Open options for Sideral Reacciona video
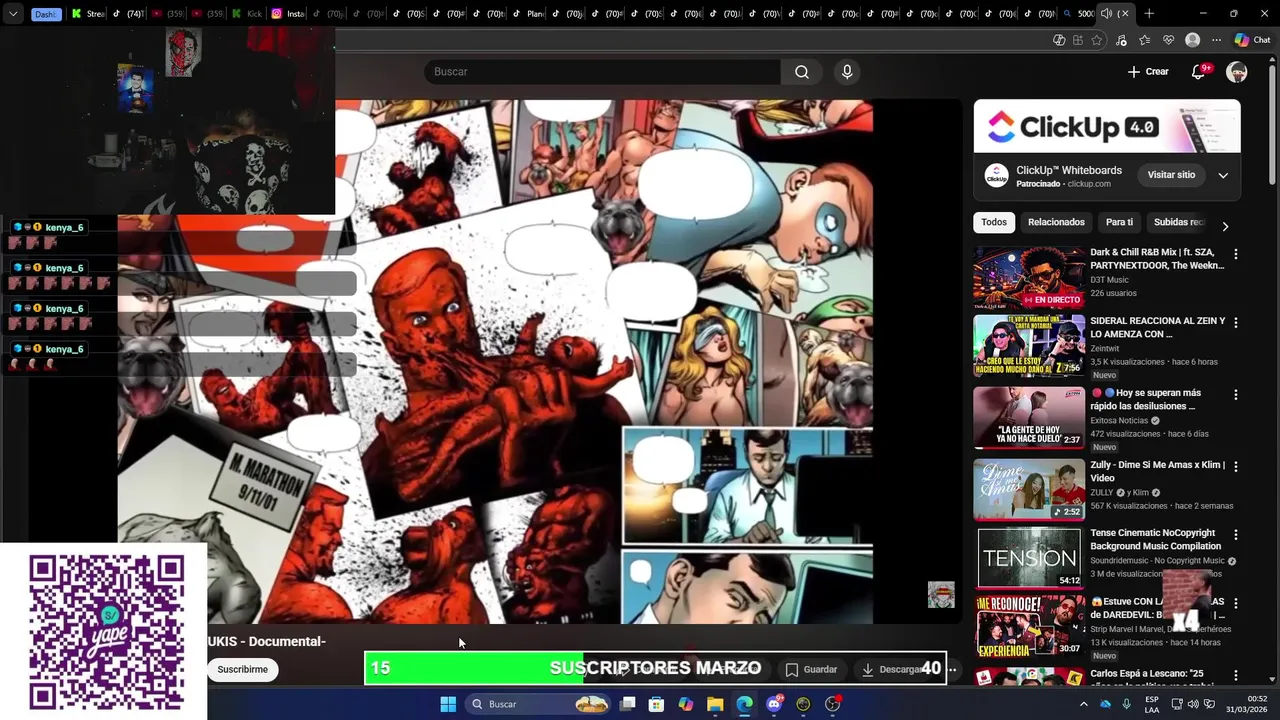This screenshot has width=1280, height=720. coord(1235,323)
